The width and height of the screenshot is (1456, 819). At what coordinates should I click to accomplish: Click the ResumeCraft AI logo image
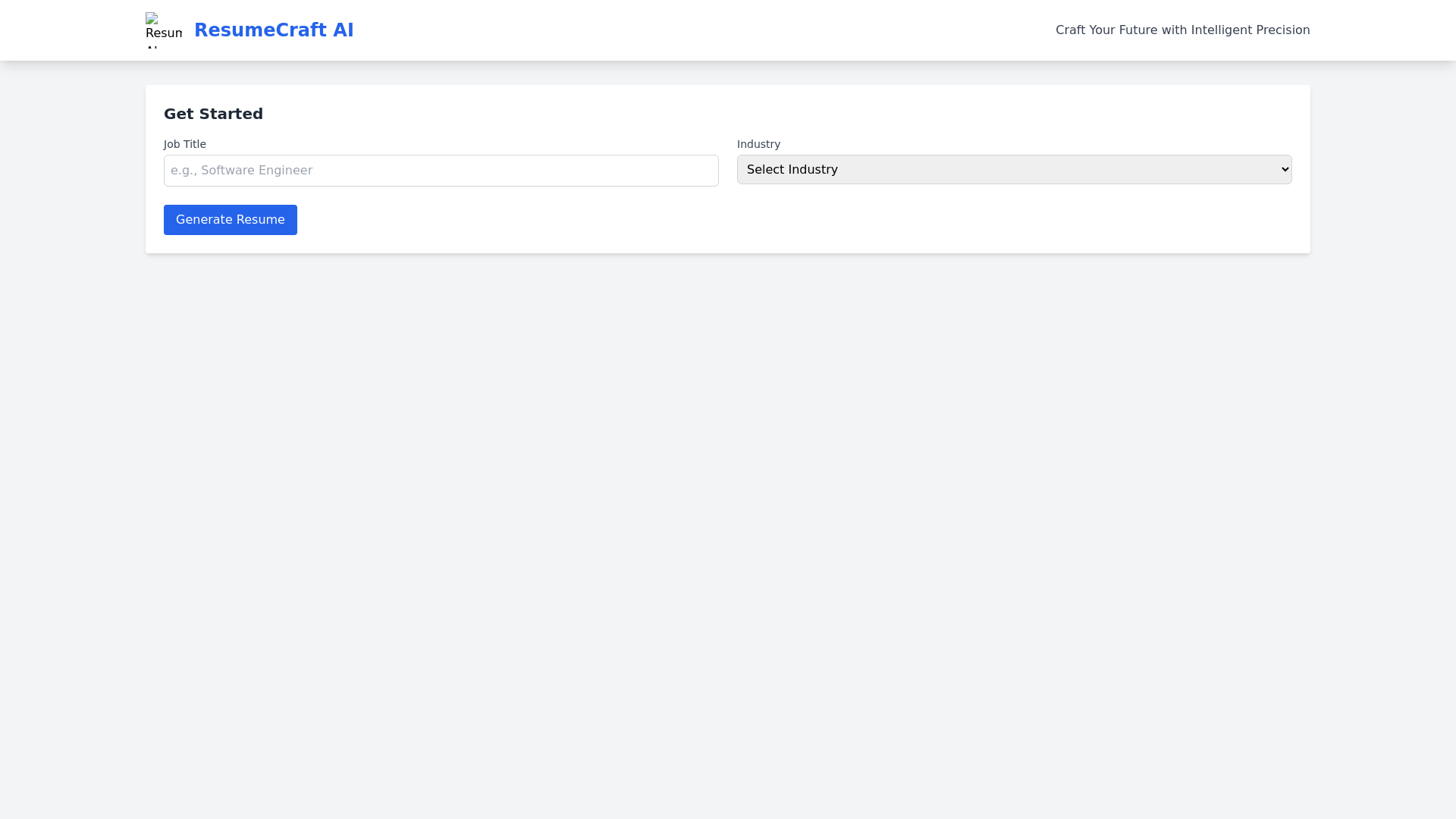pyautogui.click(x=164, y=30)
